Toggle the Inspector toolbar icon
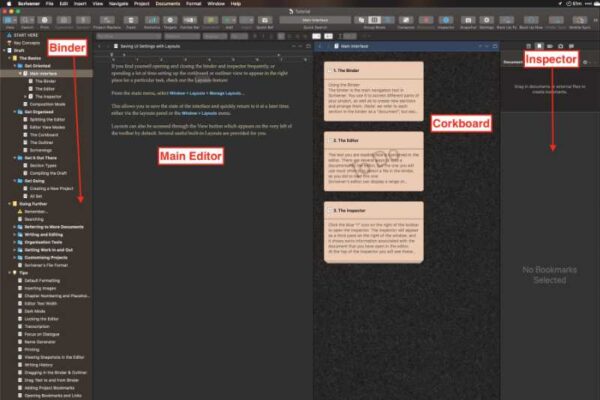The image size is (600, 400). tap(446, 20)
